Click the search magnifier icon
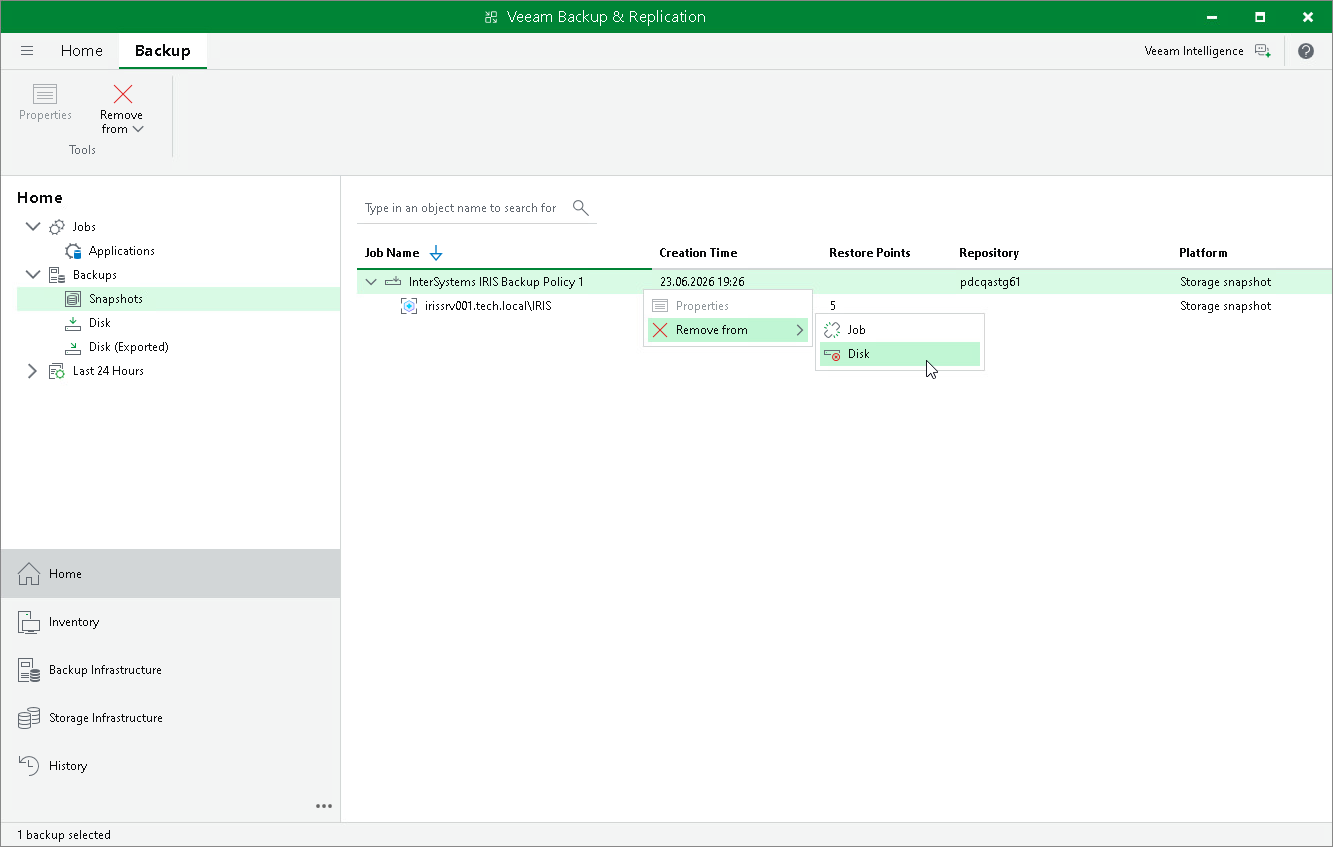Screen dimensions: 1333x847 click(x=581, y=208)
